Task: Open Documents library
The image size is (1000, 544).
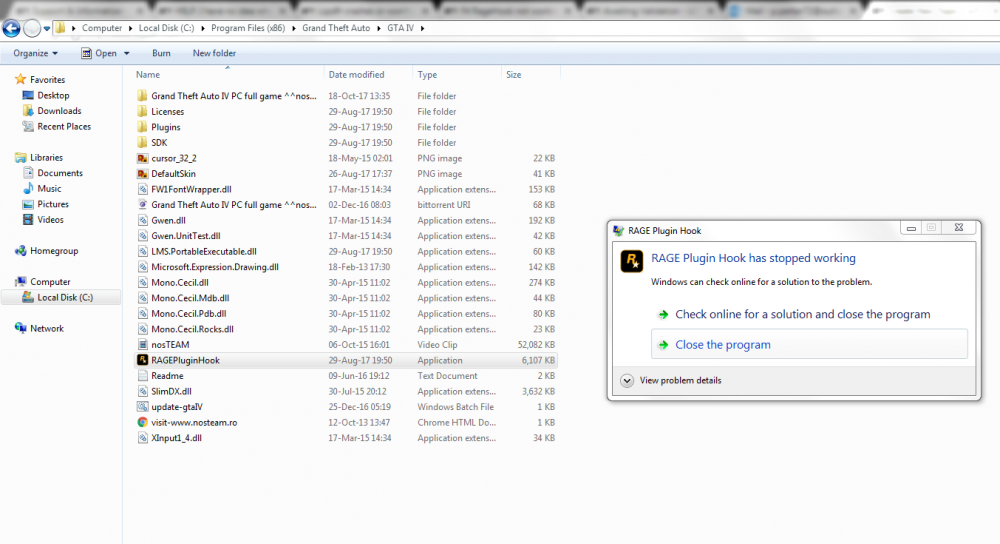Action: [60, 173]
